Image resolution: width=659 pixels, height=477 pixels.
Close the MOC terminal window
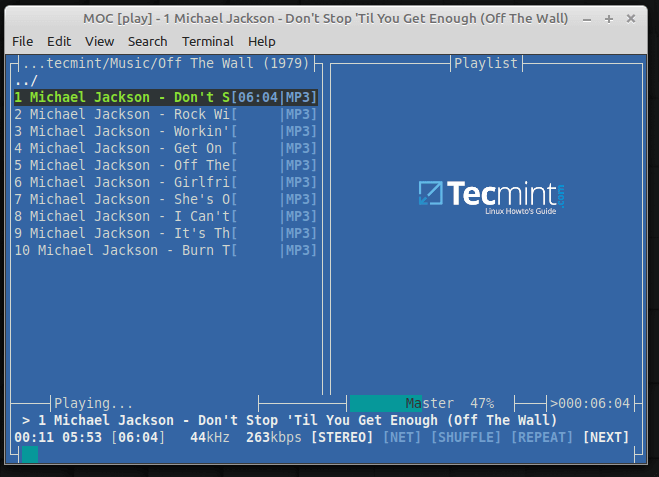click(630, 19)
